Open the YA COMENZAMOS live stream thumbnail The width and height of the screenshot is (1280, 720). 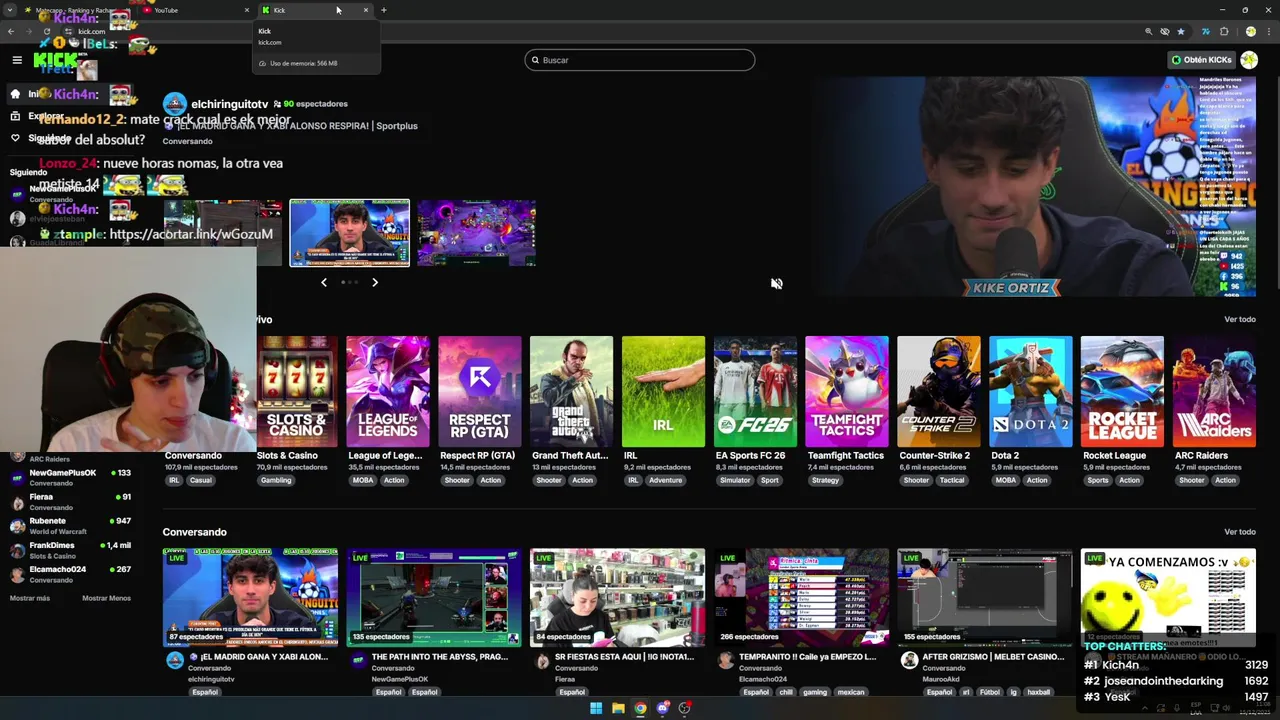[1168, 597]
